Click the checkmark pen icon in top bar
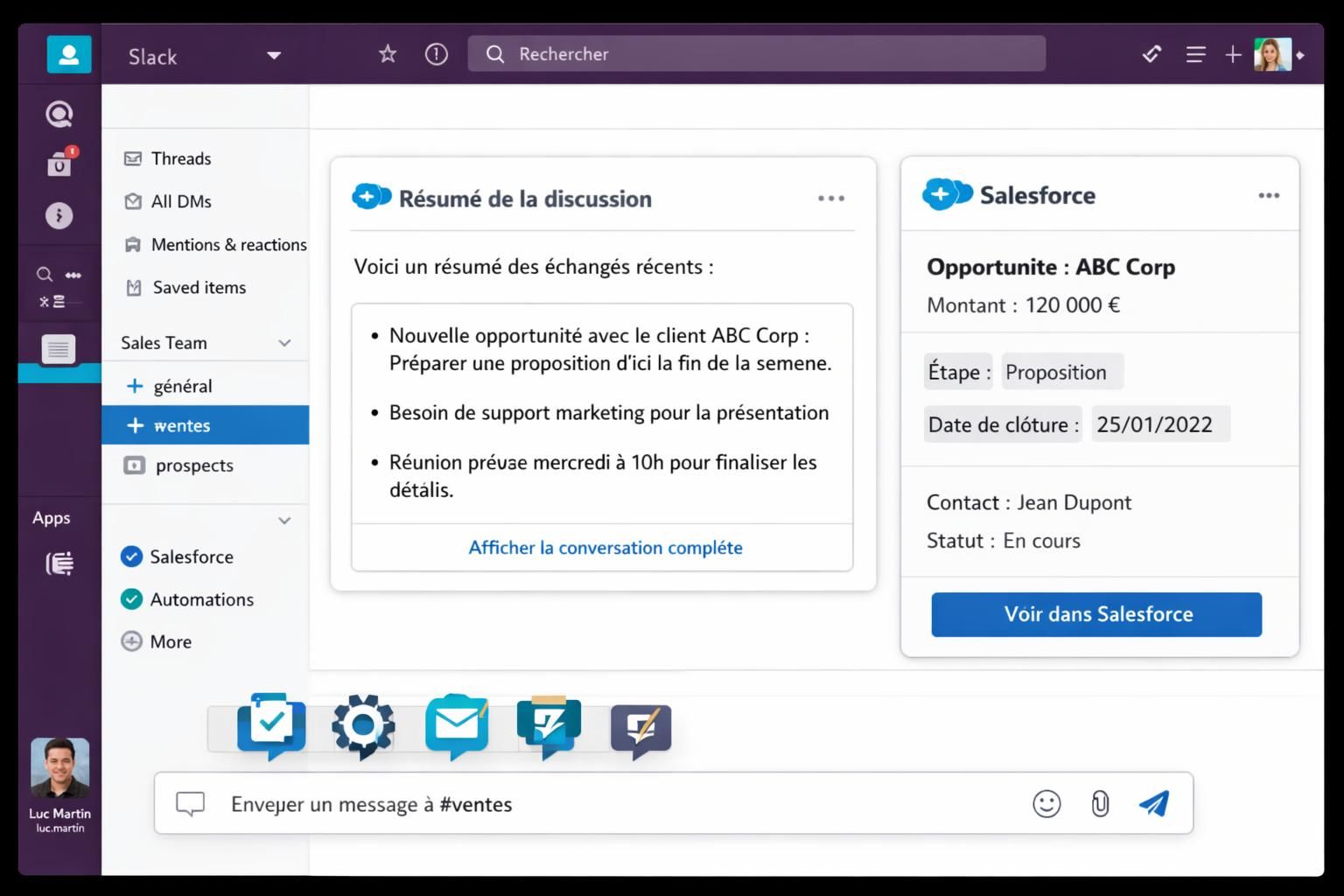The width and height of the screenshot is (1344, 896). 1151,54
